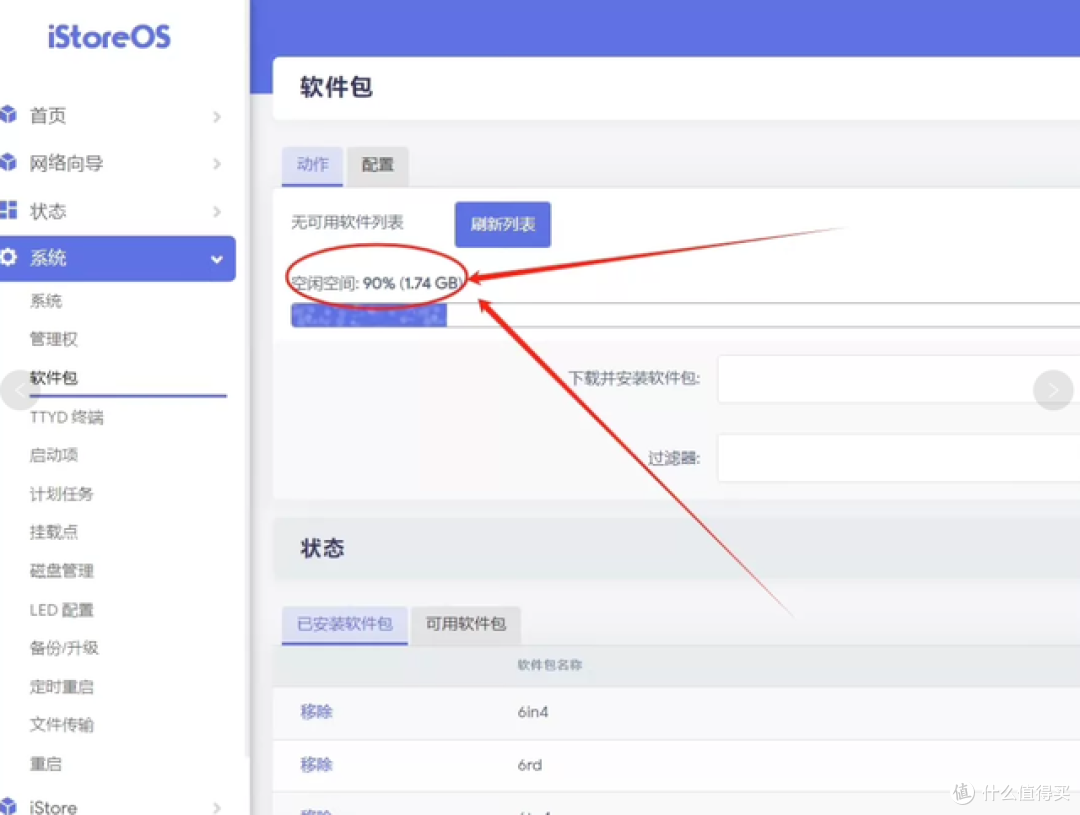
Task: Switch to the 可用软件包 tab
Action: coord(466,624)
